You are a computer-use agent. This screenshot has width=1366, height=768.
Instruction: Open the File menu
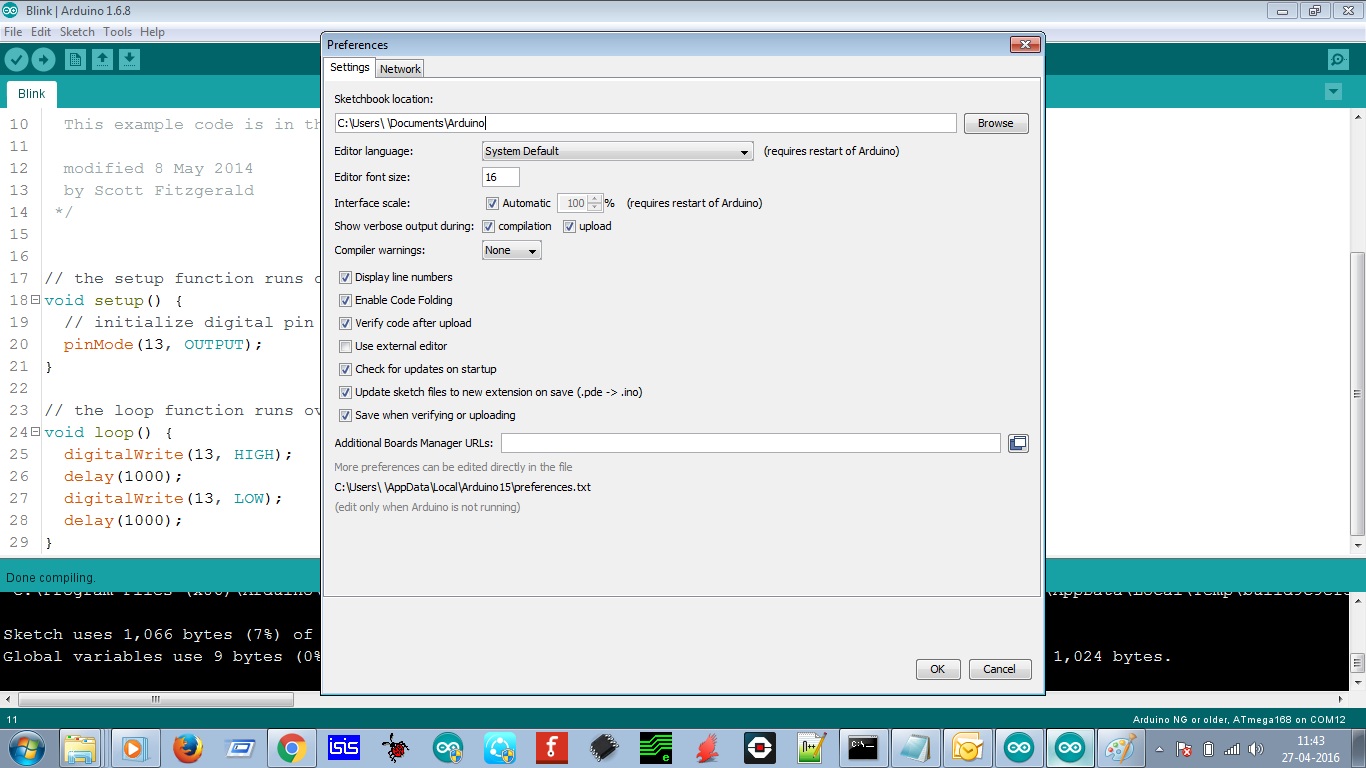(13, 32)
